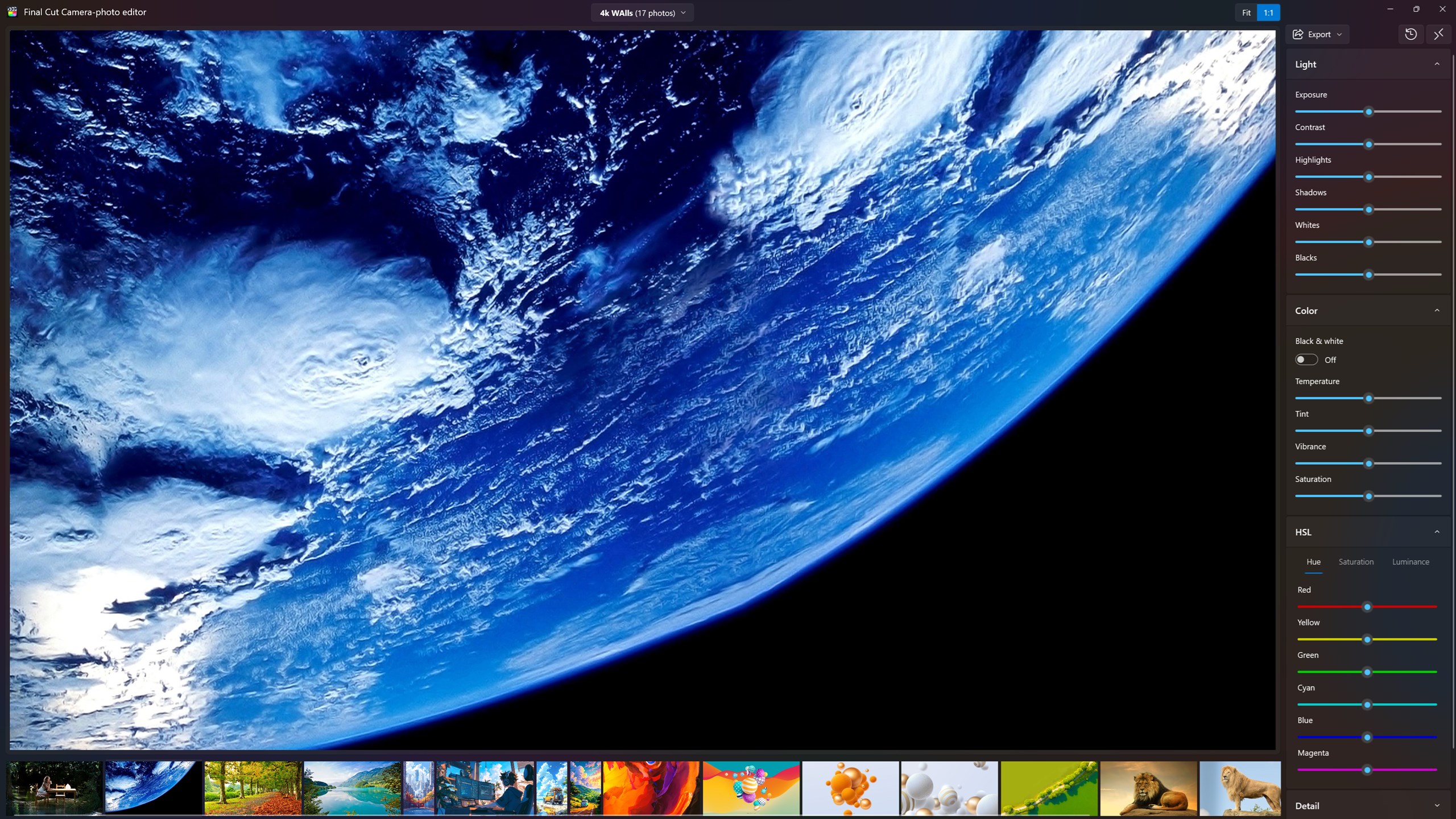Click the Export share icon

click(x=1297, y=34)
